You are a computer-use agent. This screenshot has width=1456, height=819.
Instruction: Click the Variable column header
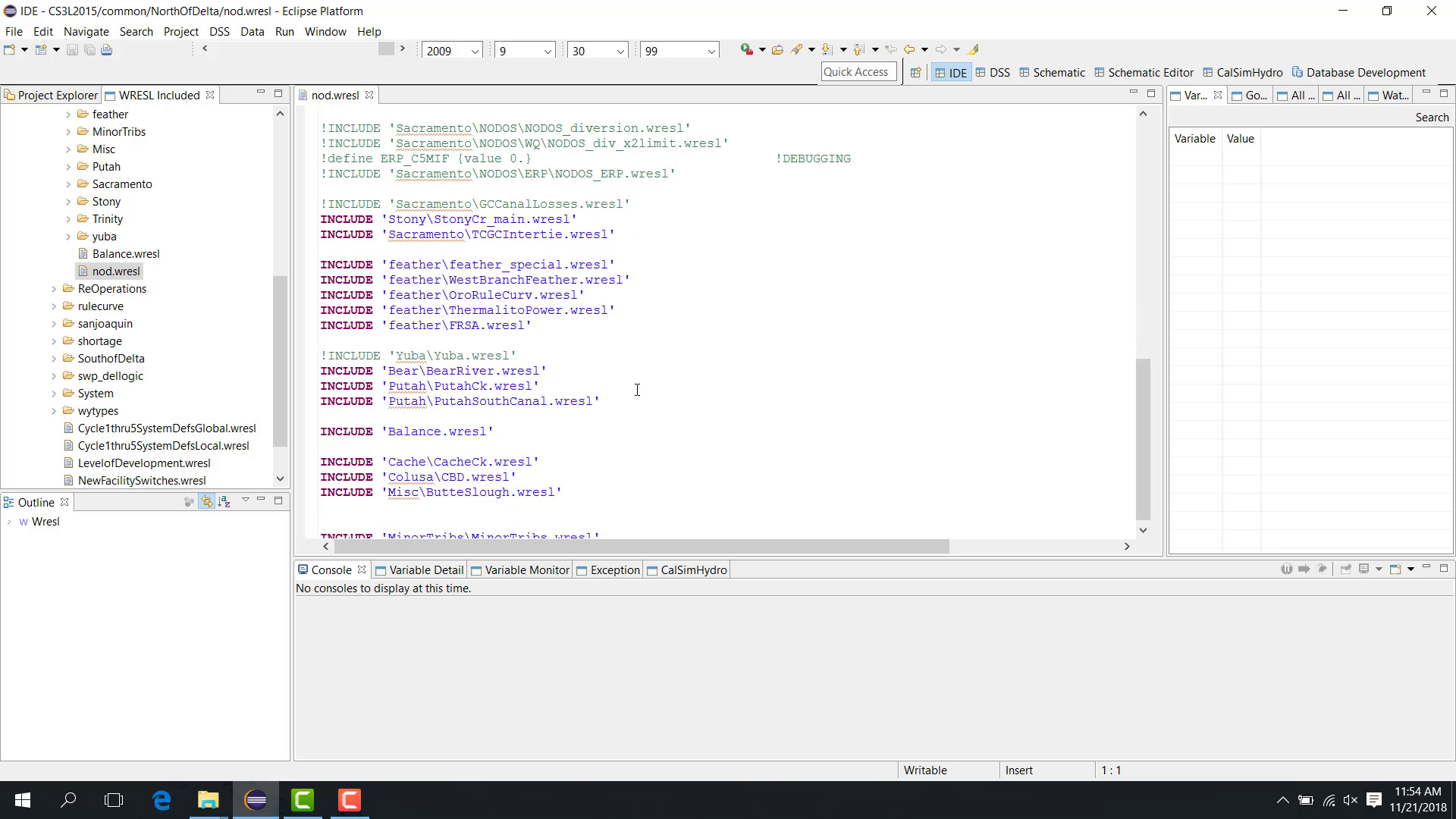(1195, 139)
